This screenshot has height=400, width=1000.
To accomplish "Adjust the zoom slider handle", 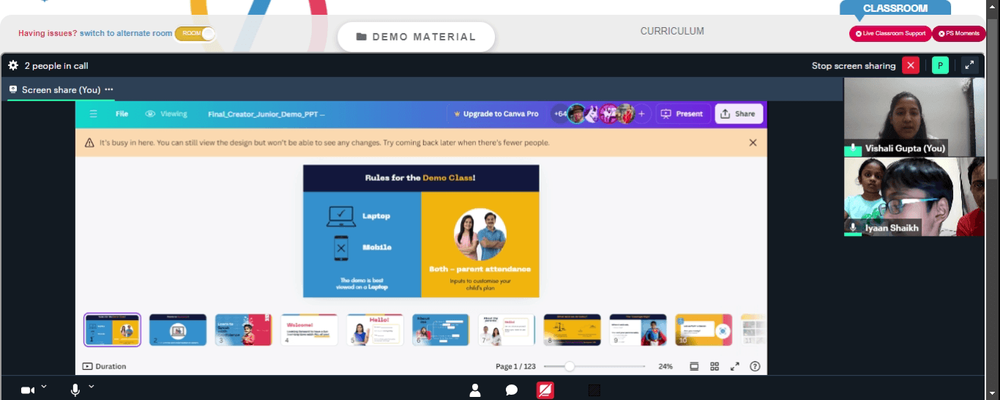I will (570, 366).
